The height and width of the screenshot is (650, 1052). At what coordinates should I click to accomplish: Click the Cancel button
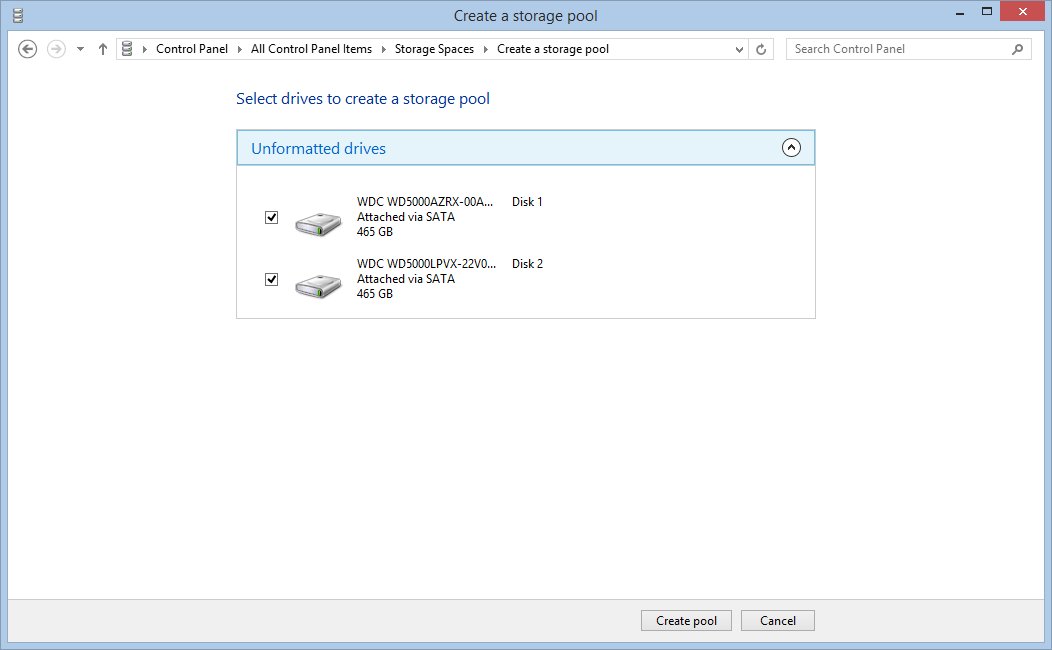[x=777, y=621]
